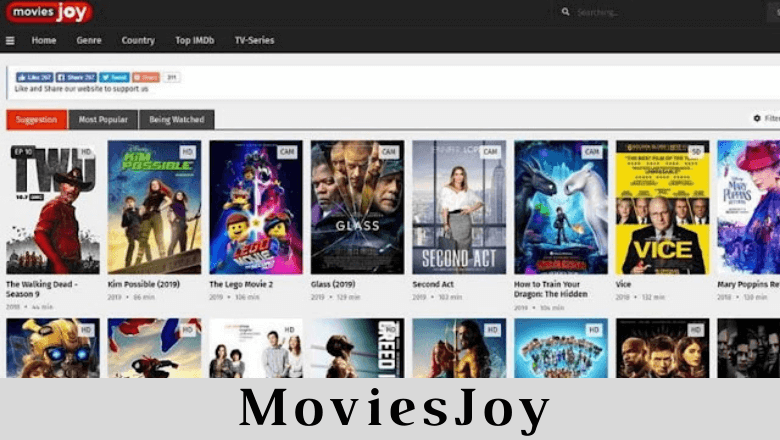Open the Bumblebee poster in second row
This screenshot has height=440, width=780.
point(53,348)
